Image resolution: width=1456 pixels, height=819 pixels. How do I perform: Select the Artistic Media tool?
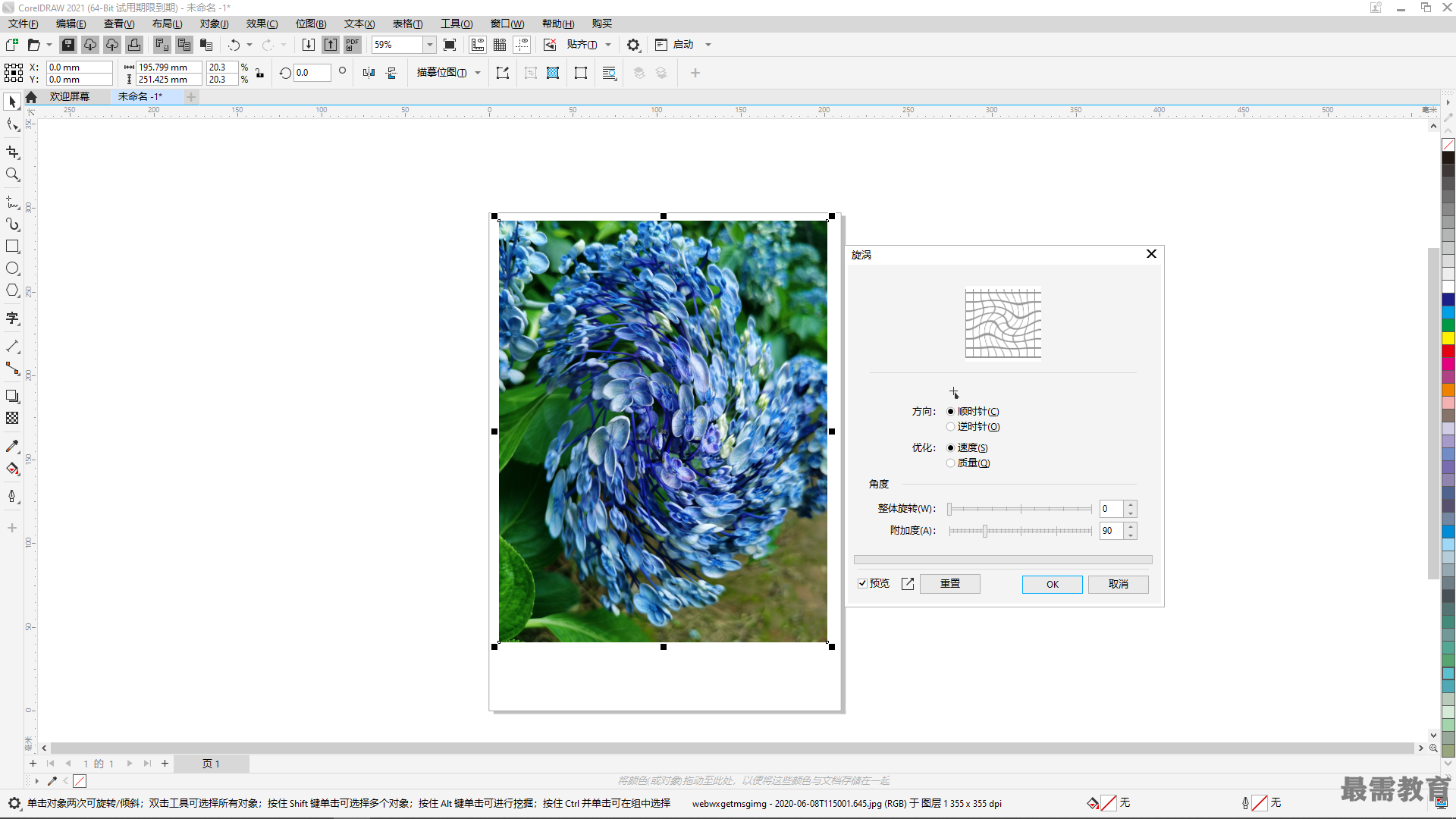(x=12, y=224)
